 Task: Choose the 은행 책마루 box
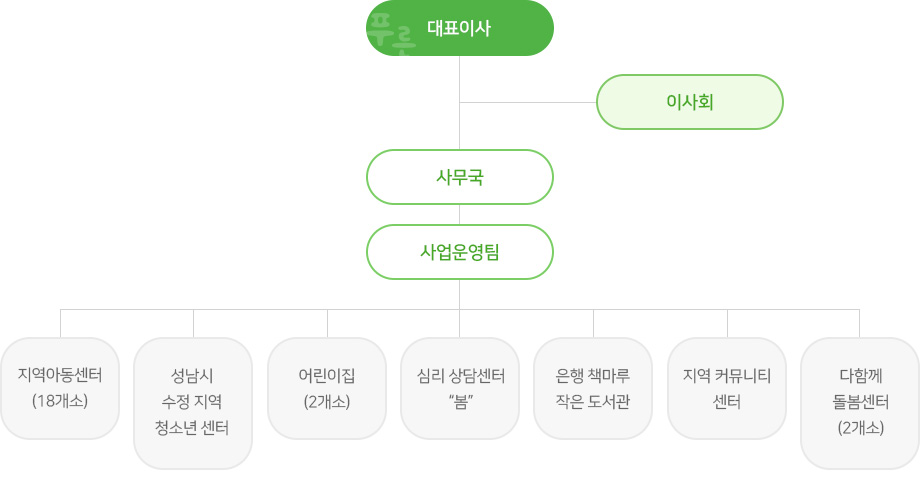593,388
